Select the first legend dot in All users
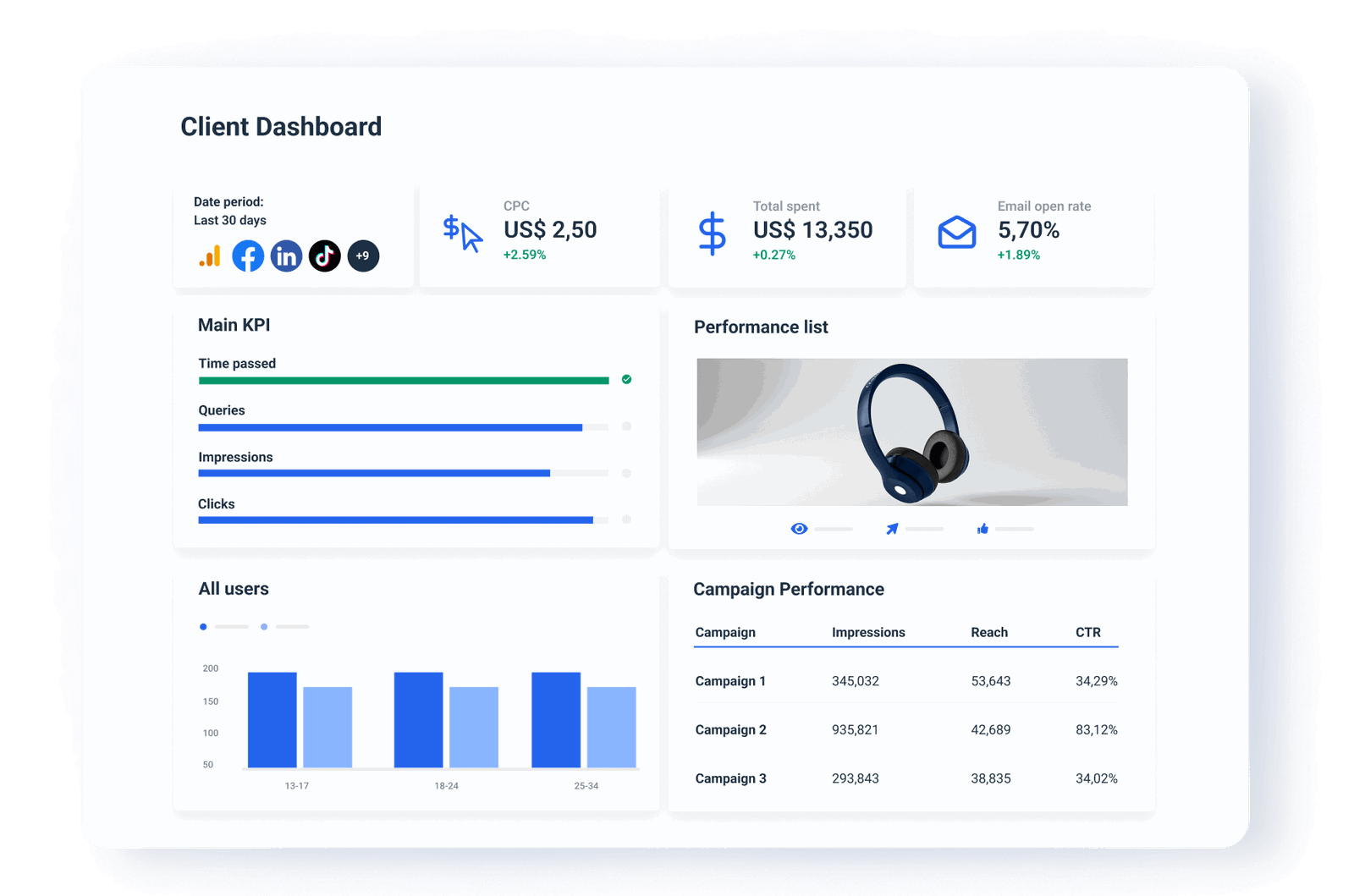 (x=203, y=627)
